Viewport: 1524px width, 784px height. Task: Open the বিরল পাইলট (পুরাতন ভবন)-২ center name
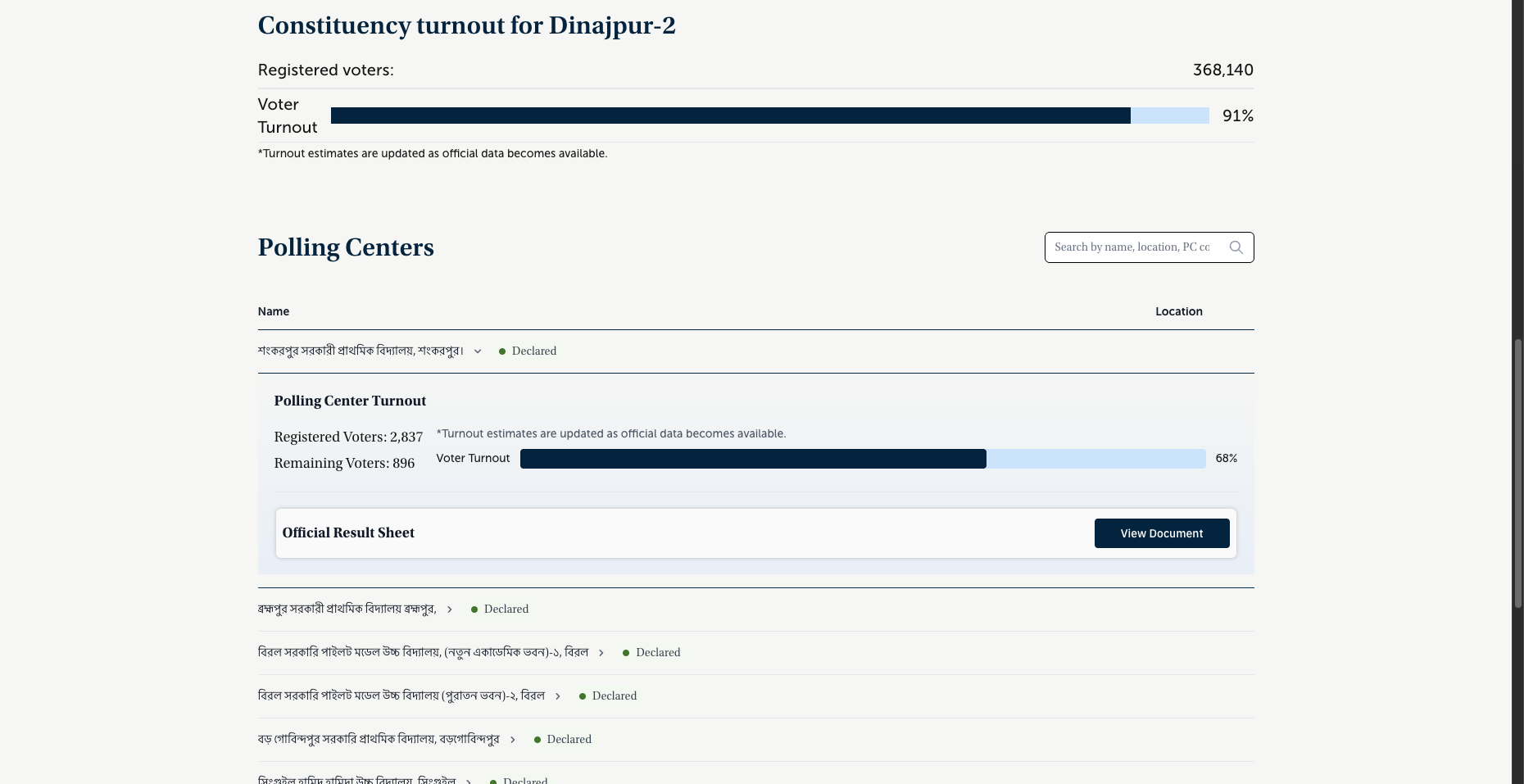[401, 696]
